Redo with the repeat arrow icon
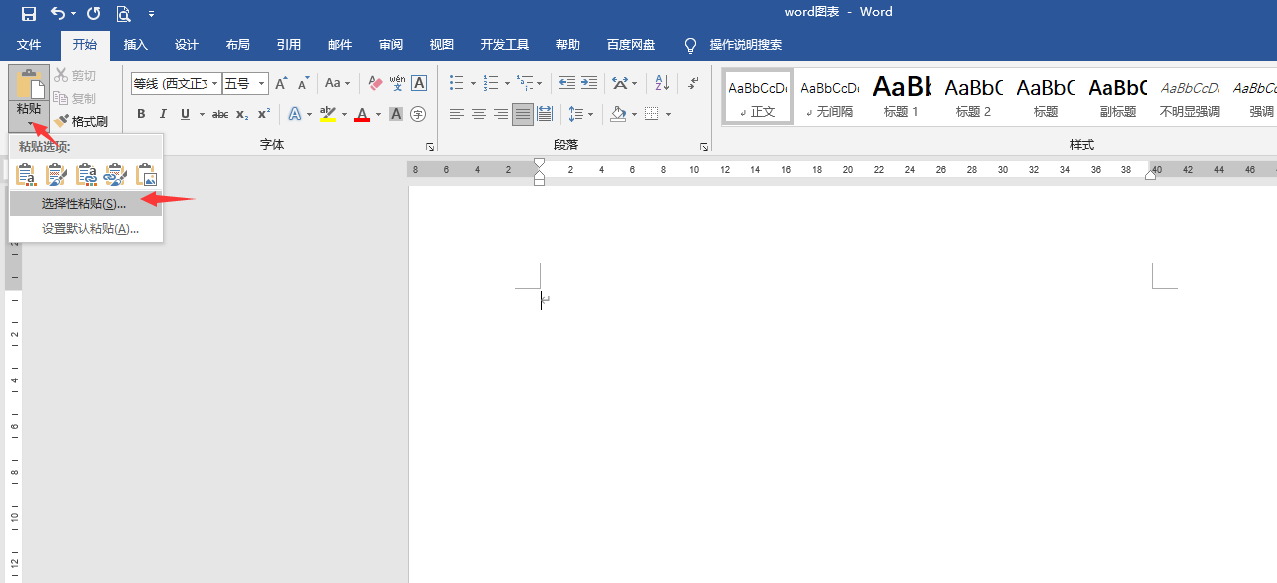1277x583 pixels. 93,13
